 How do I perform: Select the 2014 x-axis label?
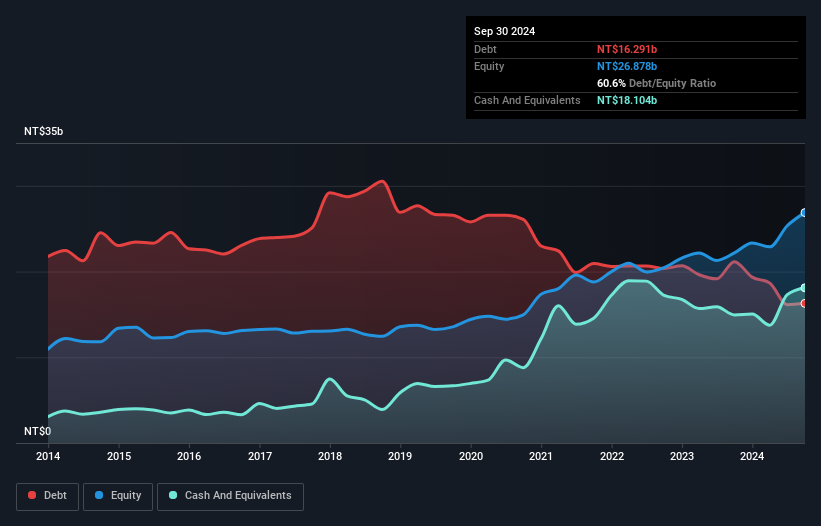[x=48, y=456]
